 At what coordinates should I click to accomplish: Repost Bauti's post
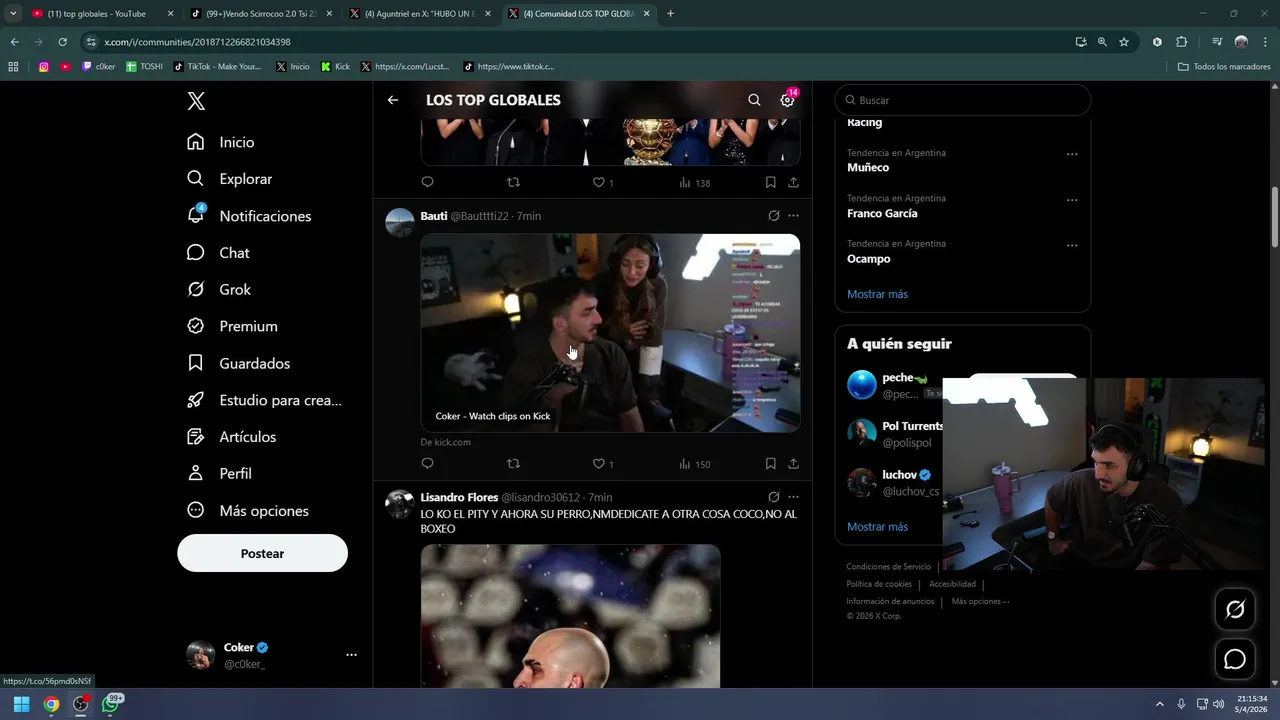click(513, 464)
